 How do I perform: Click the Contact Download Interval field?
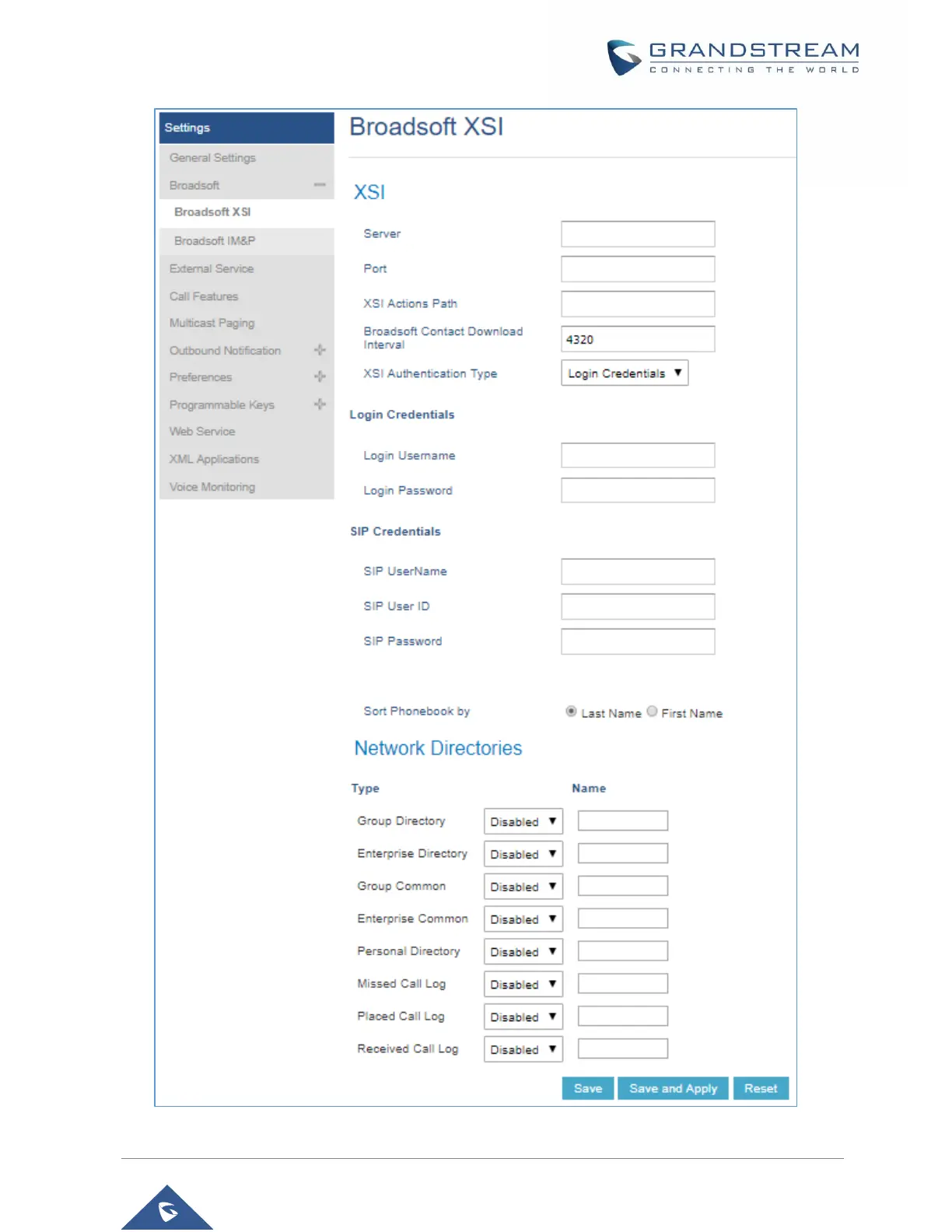(638, 339)
